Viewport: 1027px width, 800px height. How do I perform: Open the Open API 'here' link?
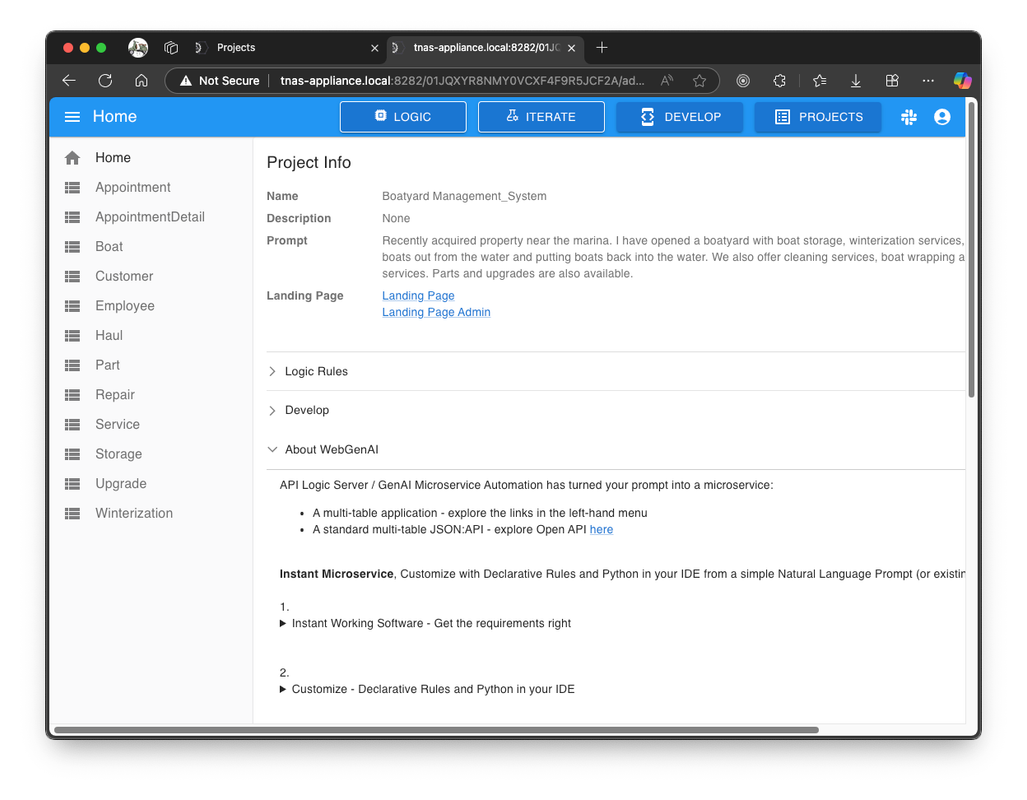[x=601, y=529]
